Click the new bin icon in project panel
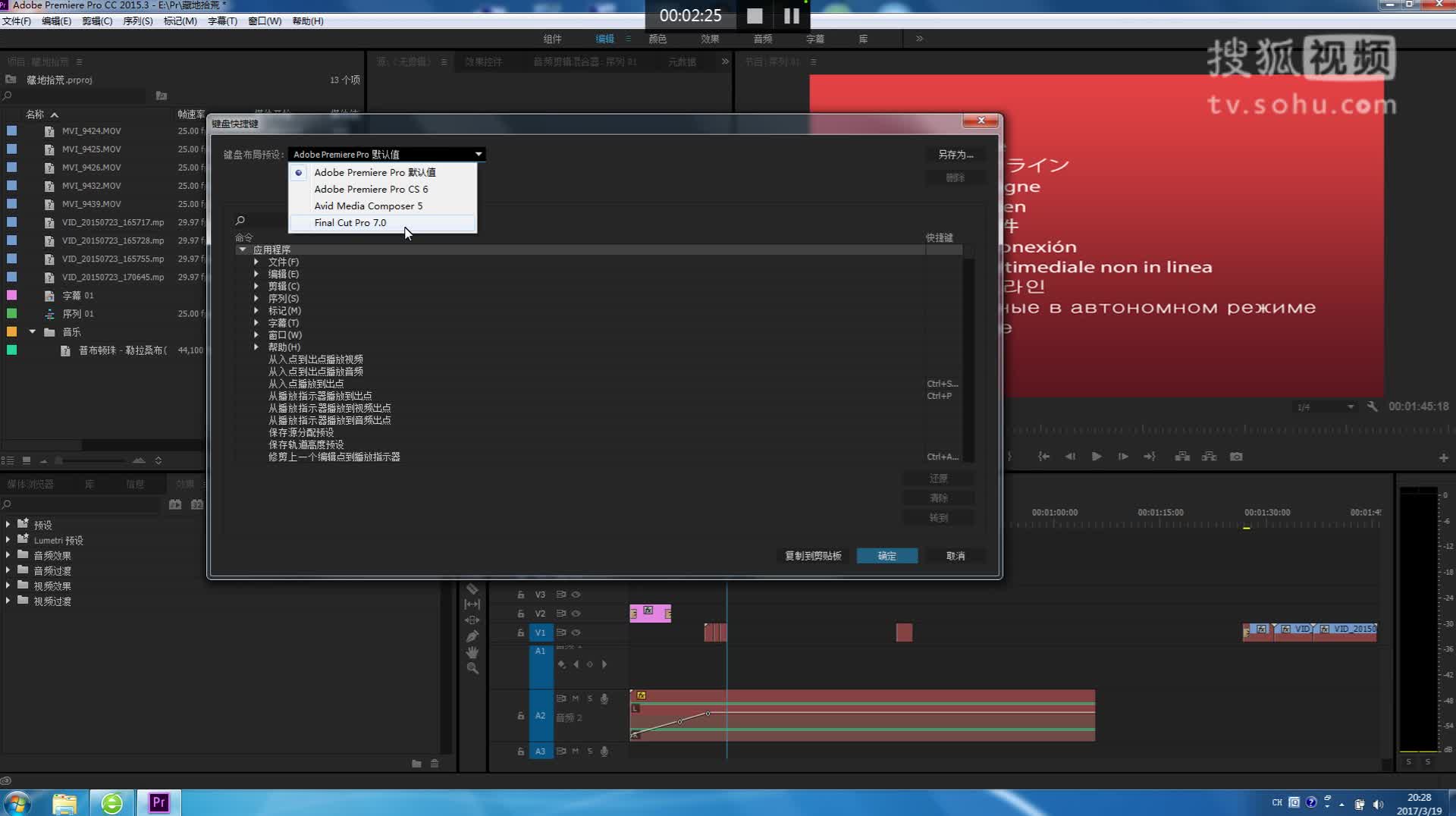Screen dimensions: 1456x816 [161, 96]
